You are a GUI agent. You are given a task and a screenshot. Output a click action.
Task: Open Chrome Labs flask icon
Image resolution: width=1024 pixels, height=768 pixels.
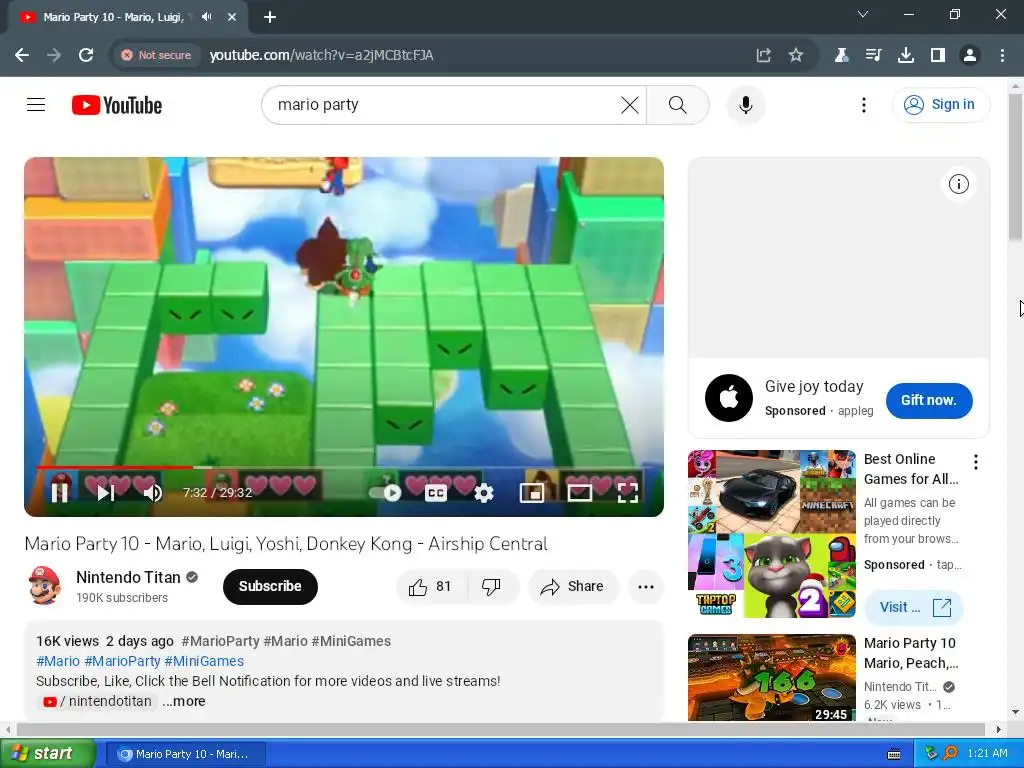pyautogui.click(x=842, y=55)
